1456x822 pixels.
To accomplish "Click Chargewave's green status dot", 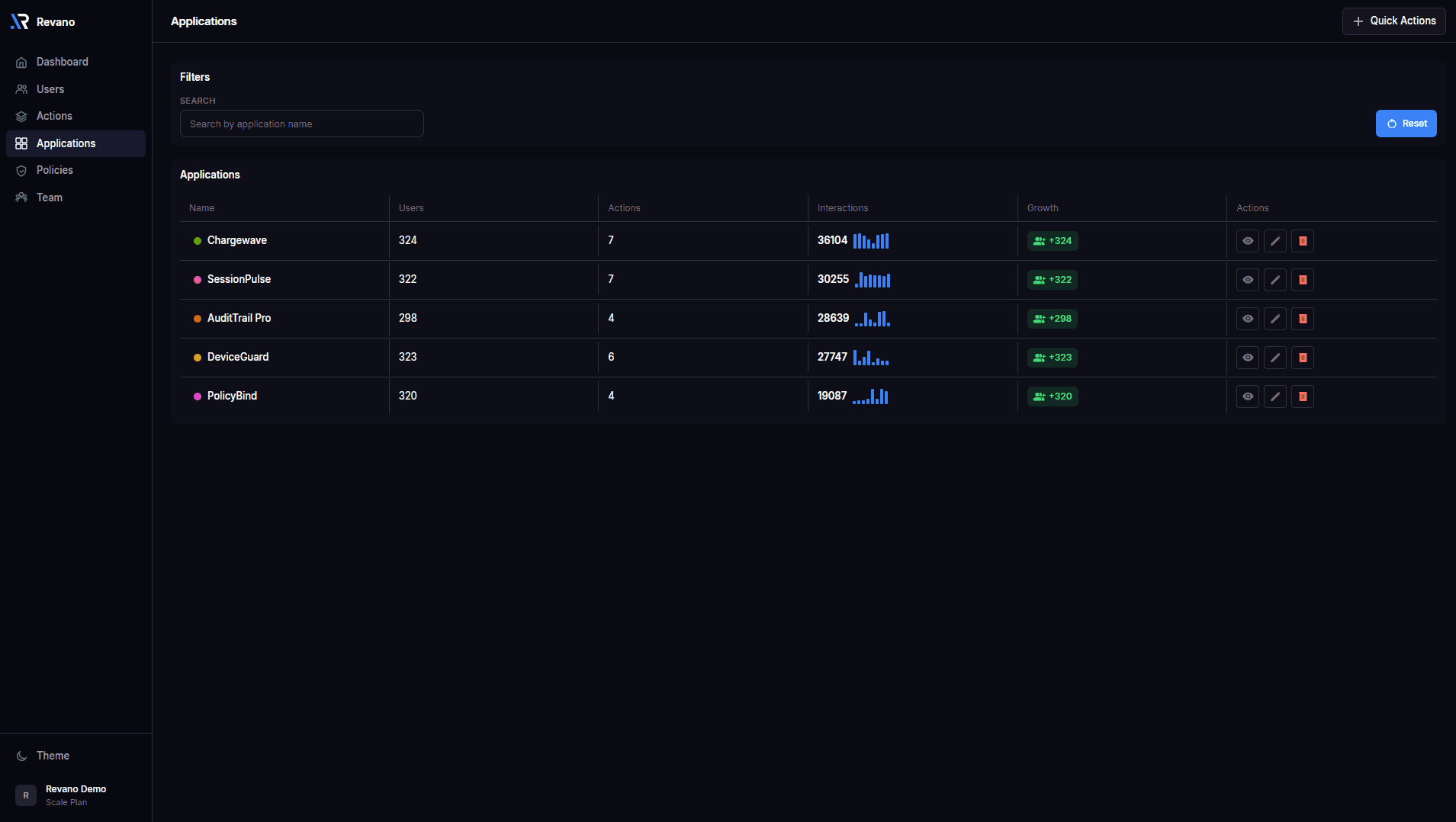I will click(198, 241).
